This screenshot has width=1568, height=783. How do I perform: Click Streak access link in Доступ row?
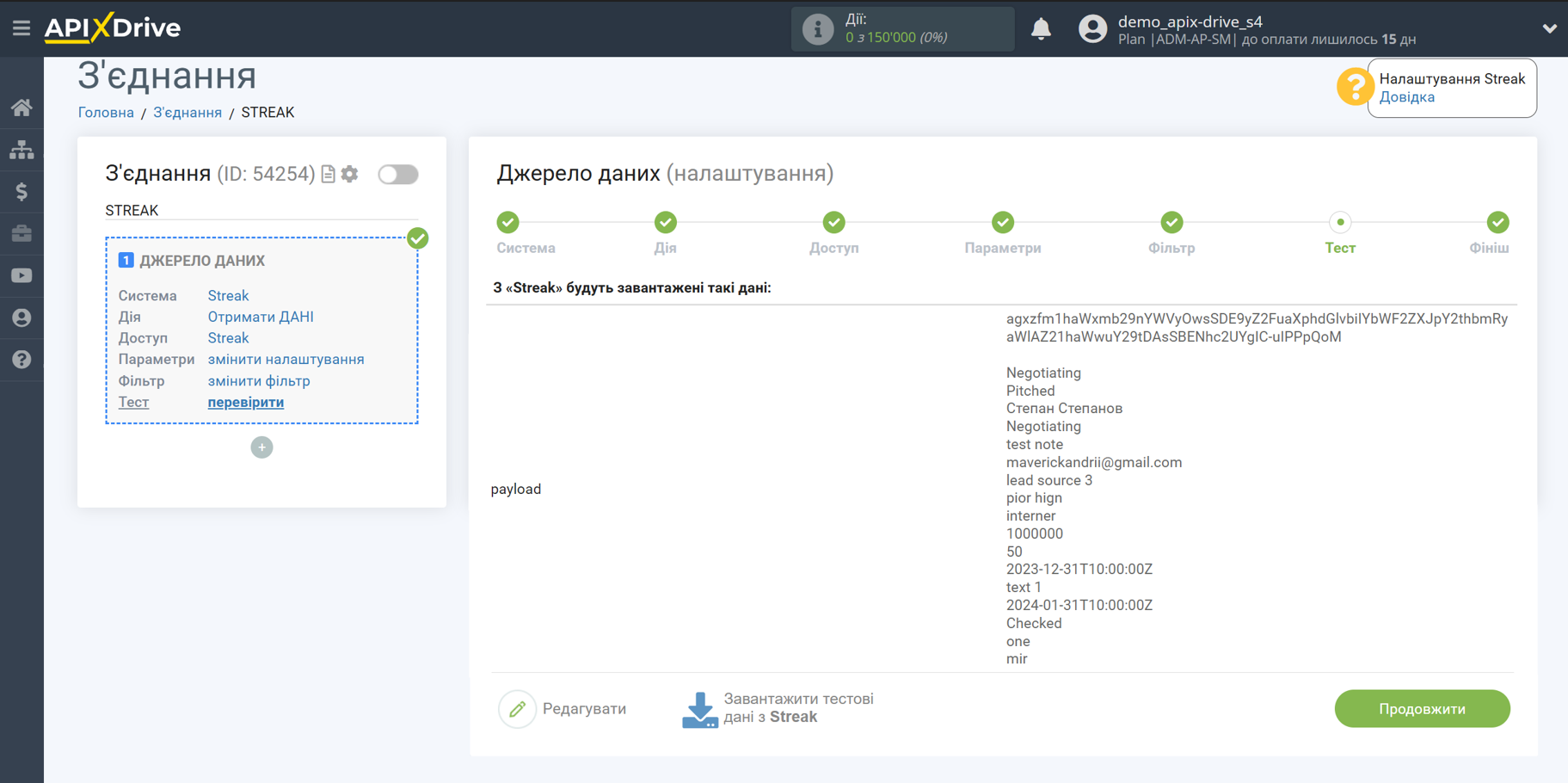coord(228,338)
